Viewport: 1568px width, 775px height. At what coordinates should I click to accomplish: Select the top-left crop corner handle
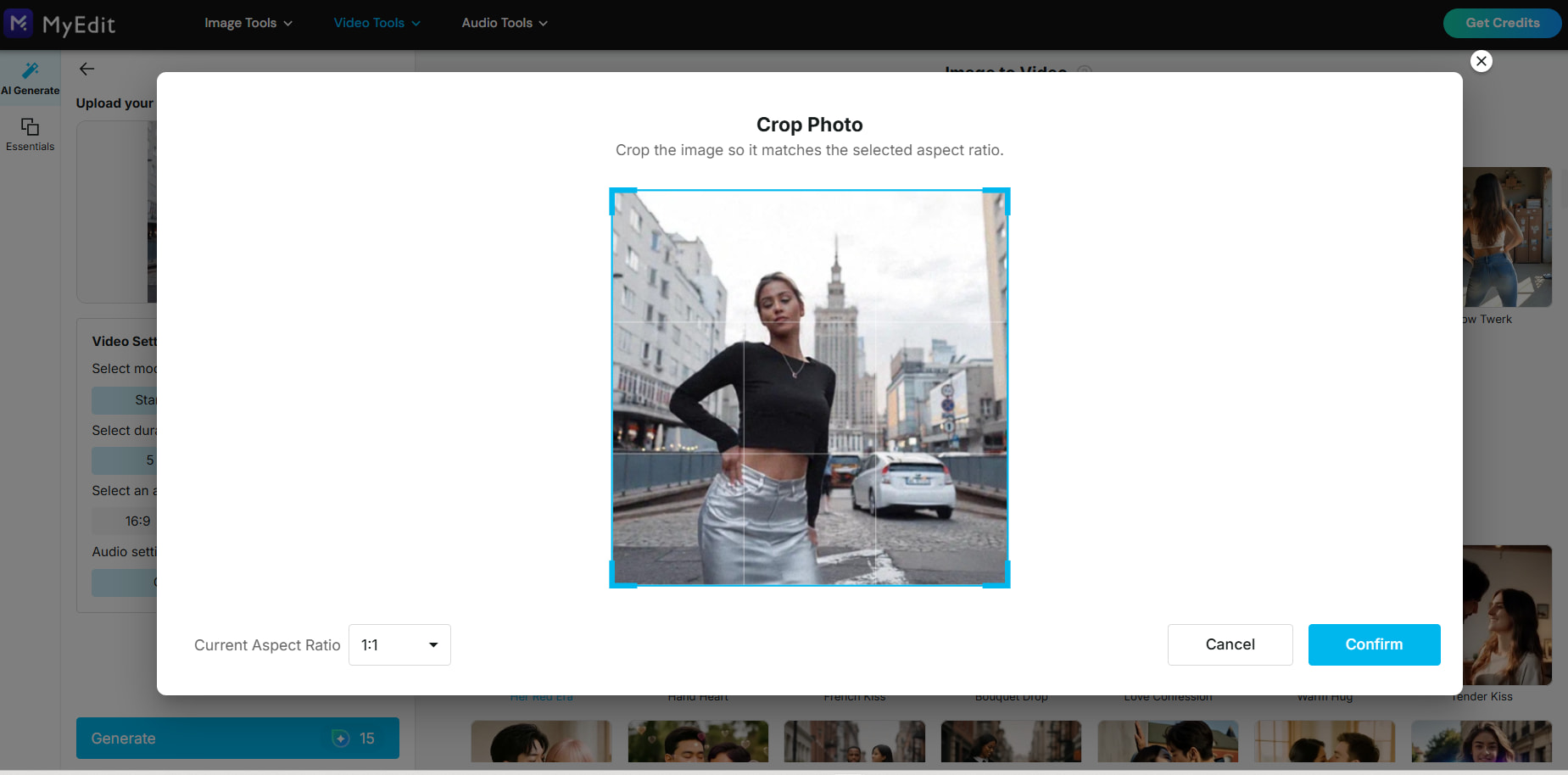click(x=622, y=200)
